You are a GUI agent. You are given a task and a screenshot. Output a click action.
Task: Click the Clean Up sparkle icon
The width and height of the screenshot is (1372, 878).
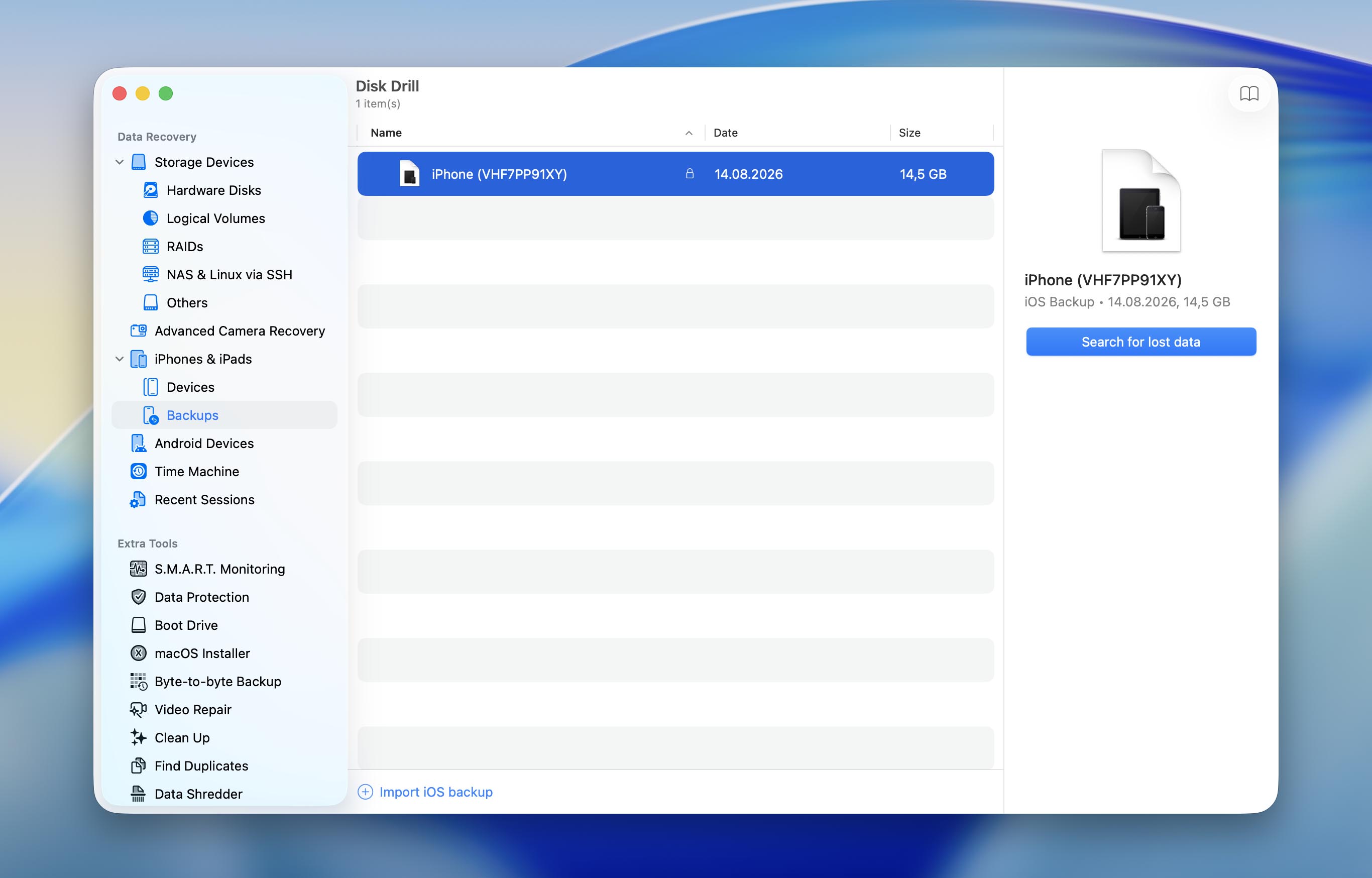(139, 737)
